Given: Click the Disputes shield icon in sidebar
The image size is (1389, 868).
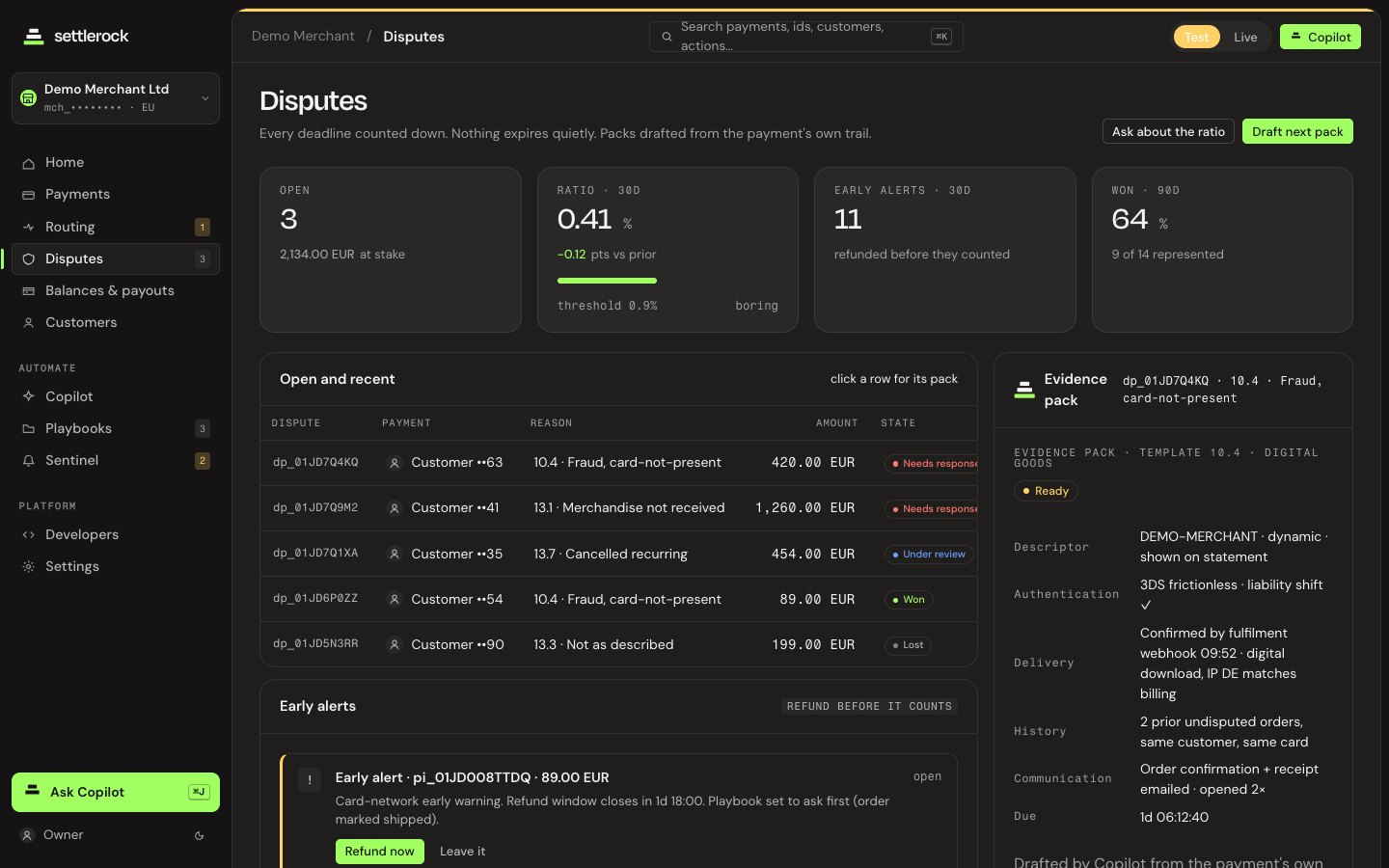Looking at the screenshot, I should click(x=29, y=259).
